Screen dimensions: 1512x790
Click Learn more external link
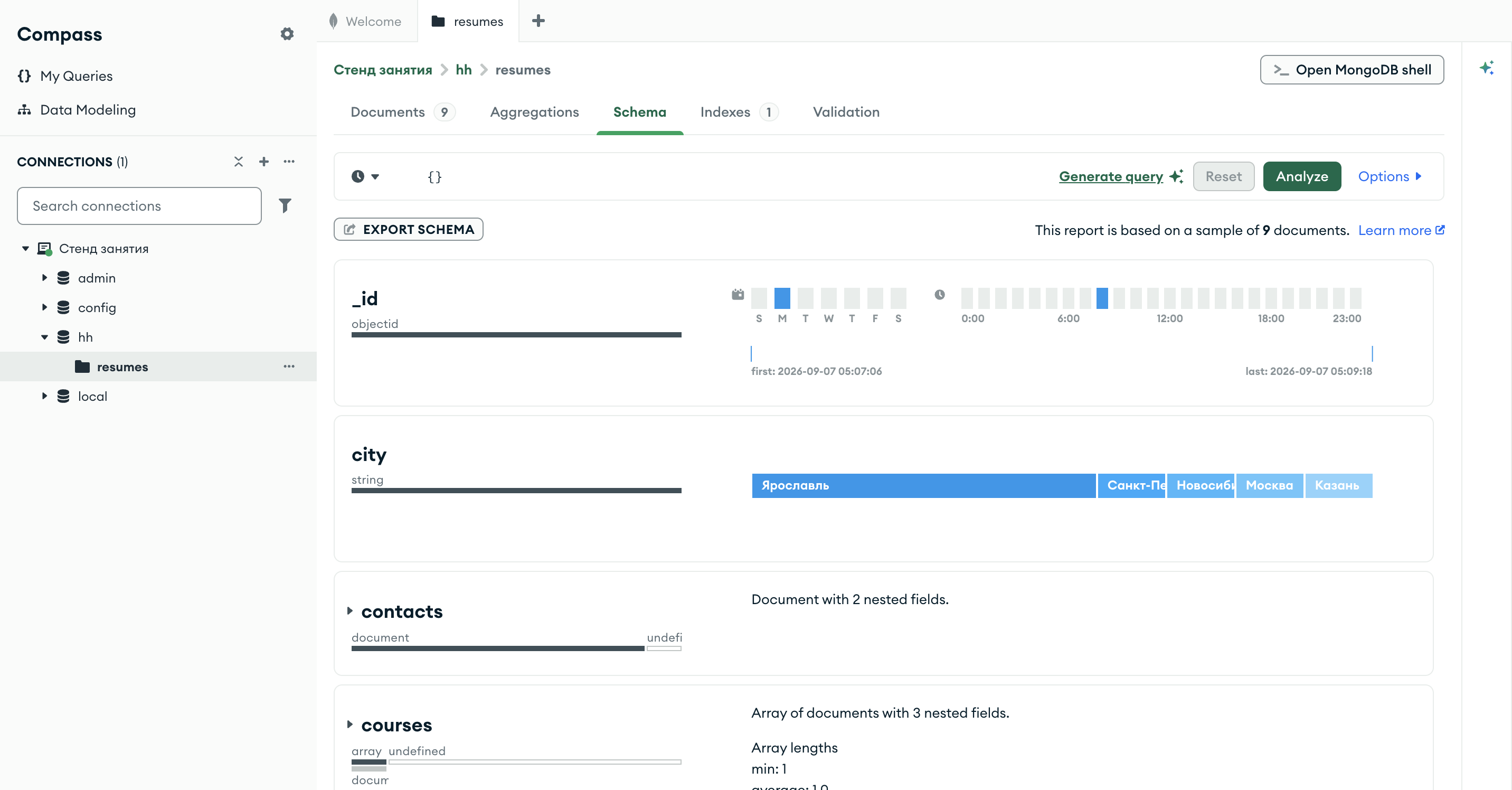click(x=1401, y=230)
